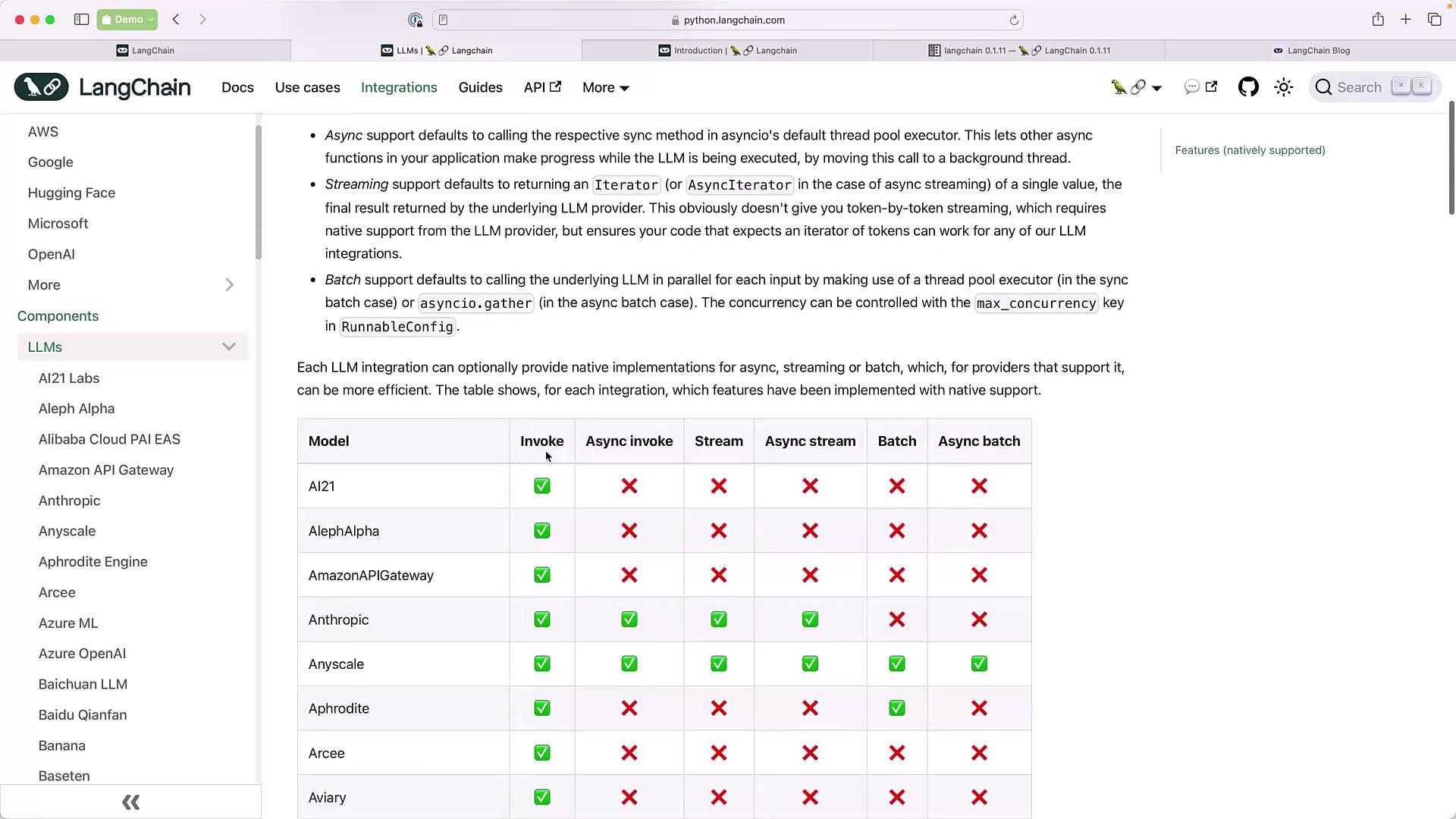Viewport: 1456px width, 819px height.
Task: Reload the page using refresh icon
Action: click(x=1014, y=20)
